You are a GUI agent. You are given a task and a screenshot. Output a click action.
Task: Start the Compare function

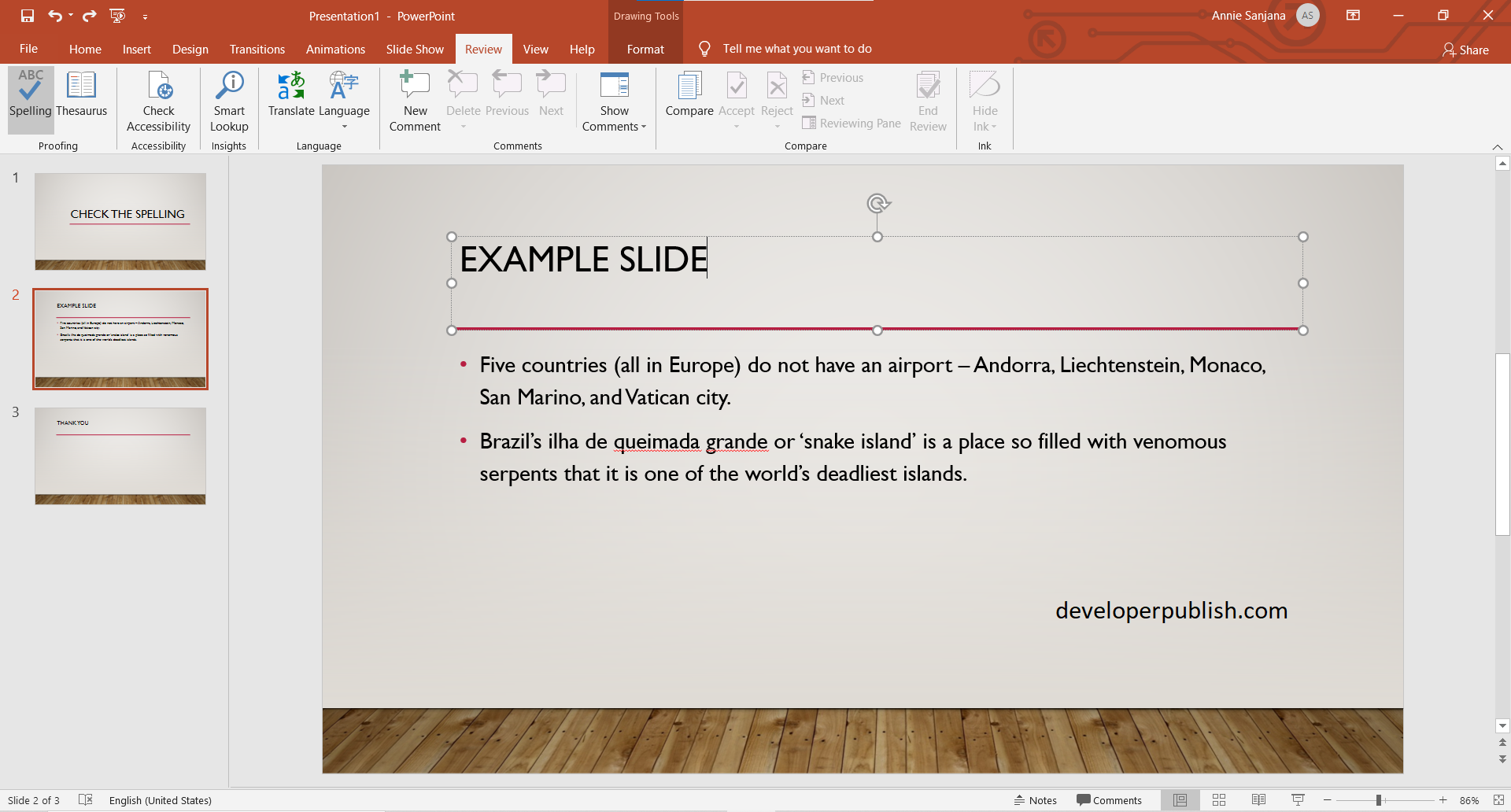pyautogui.click(x=689, y=99)
